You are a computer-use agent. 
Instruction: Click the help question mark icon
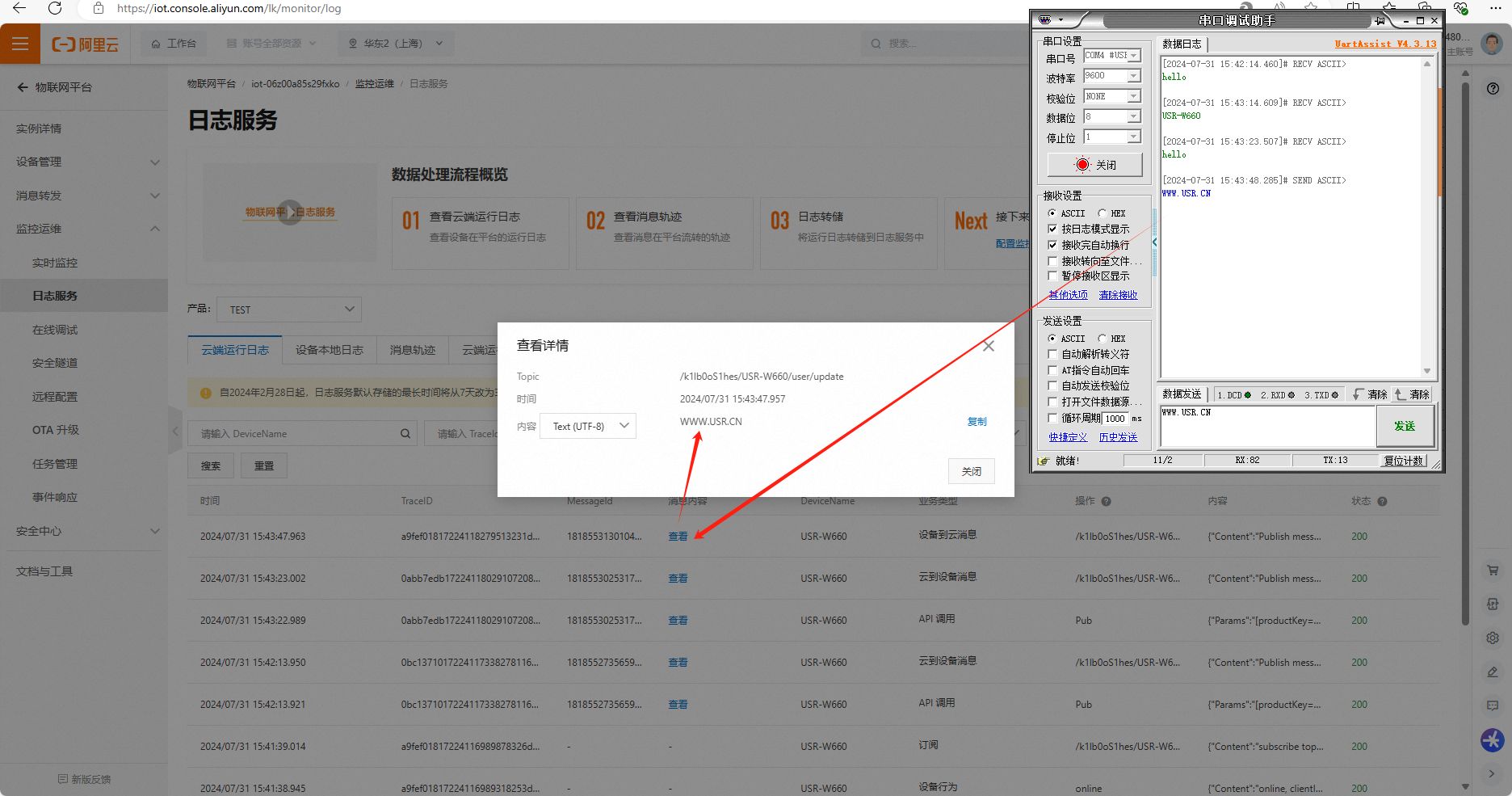1493,89
